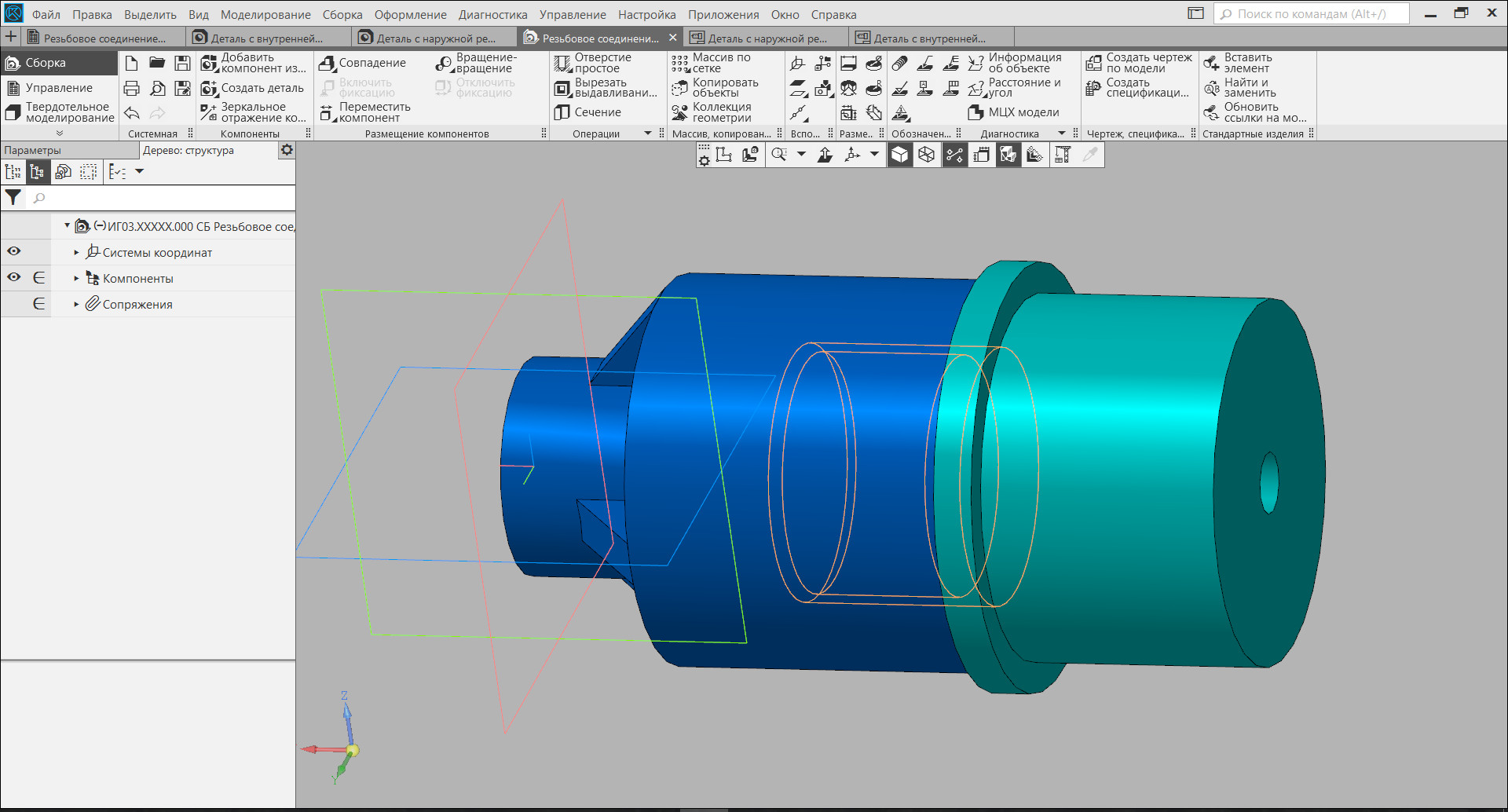Switch to the Parameters panel tab

coord(33,150)
